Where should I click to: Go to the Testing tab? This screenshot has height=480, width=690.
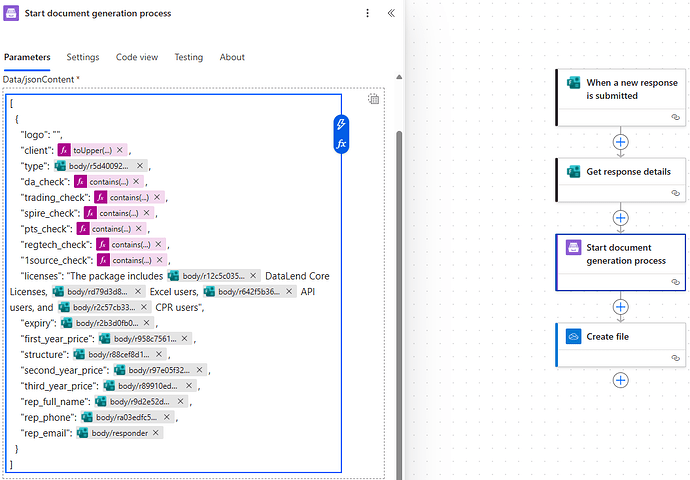(189, 57)
